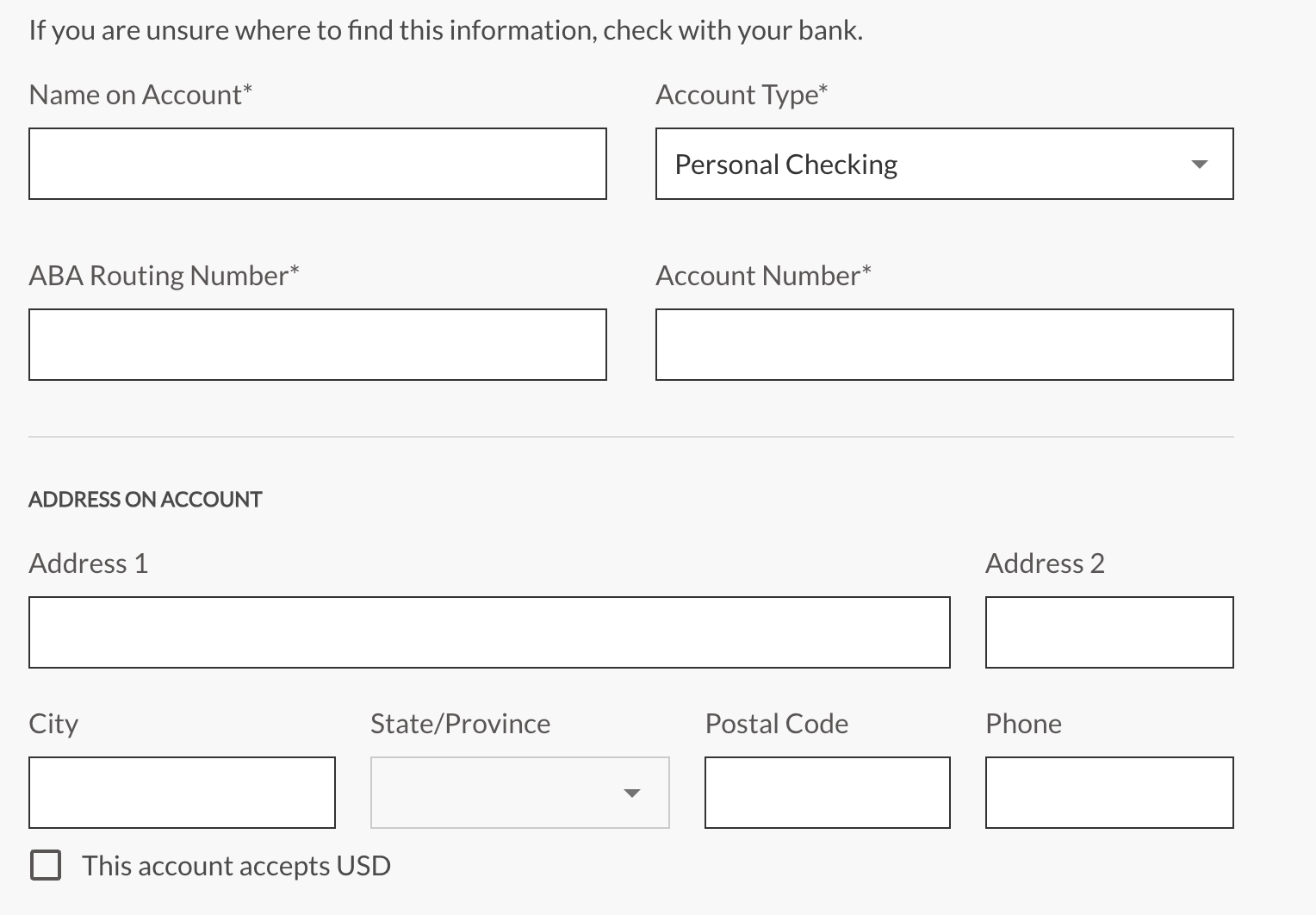Focus the ABA Routing Number field

[317, 345]
